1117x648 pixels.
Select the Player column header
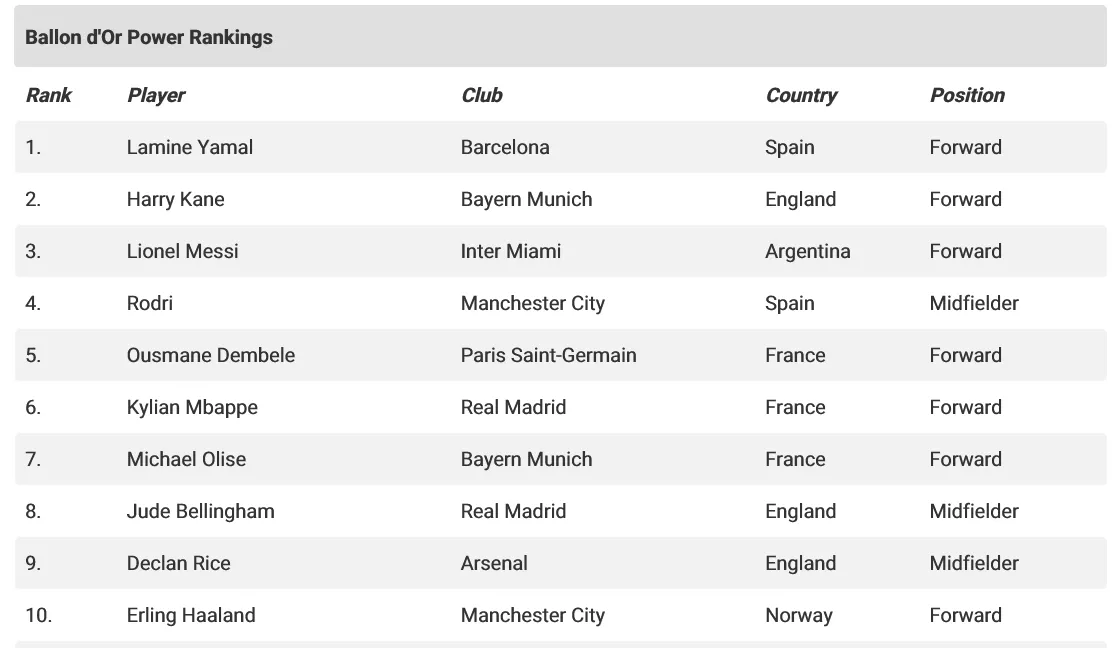[156, 95]
